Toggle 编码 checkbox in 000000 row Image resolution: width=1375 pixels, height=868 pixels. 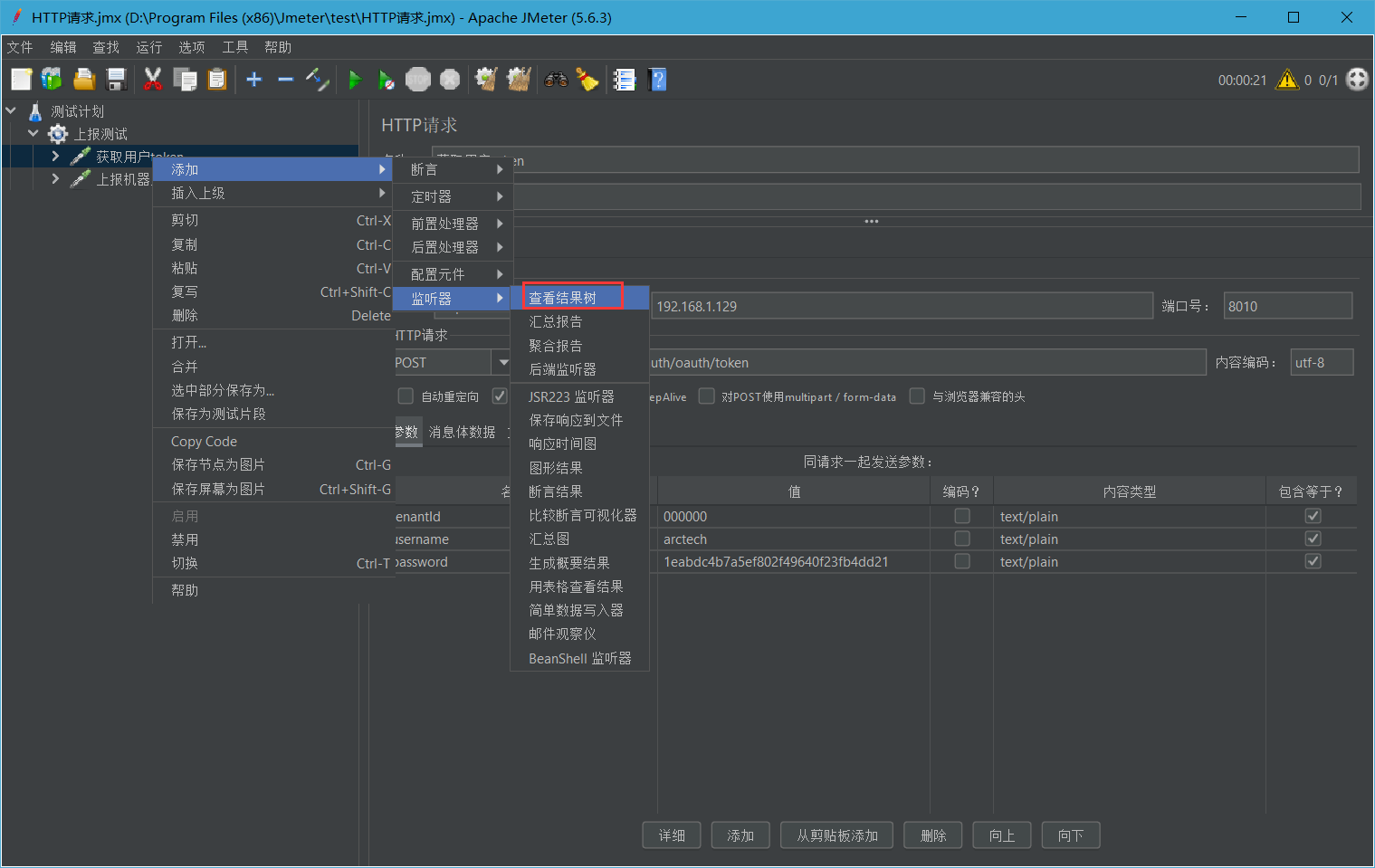962,516
